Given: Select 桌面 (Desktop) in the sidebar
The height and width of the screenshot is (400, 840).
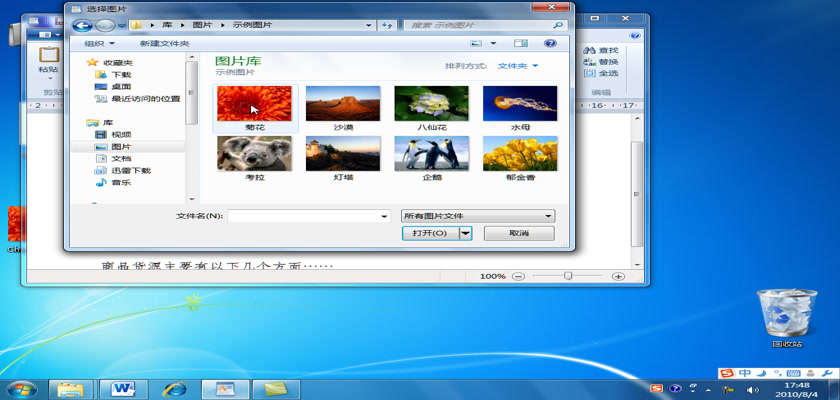Looking at the screenshot, I should point(120,86).
